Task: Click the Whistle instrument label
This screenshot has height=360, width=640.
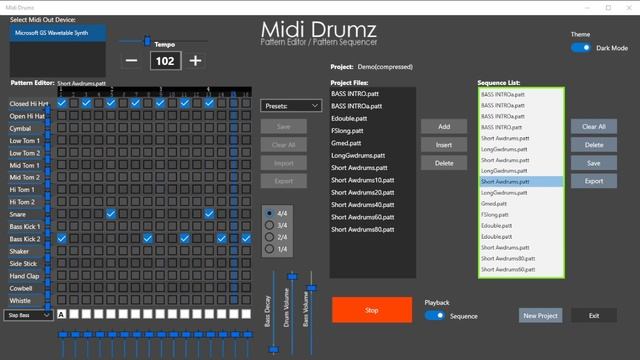Action: [x=20, y=300]
